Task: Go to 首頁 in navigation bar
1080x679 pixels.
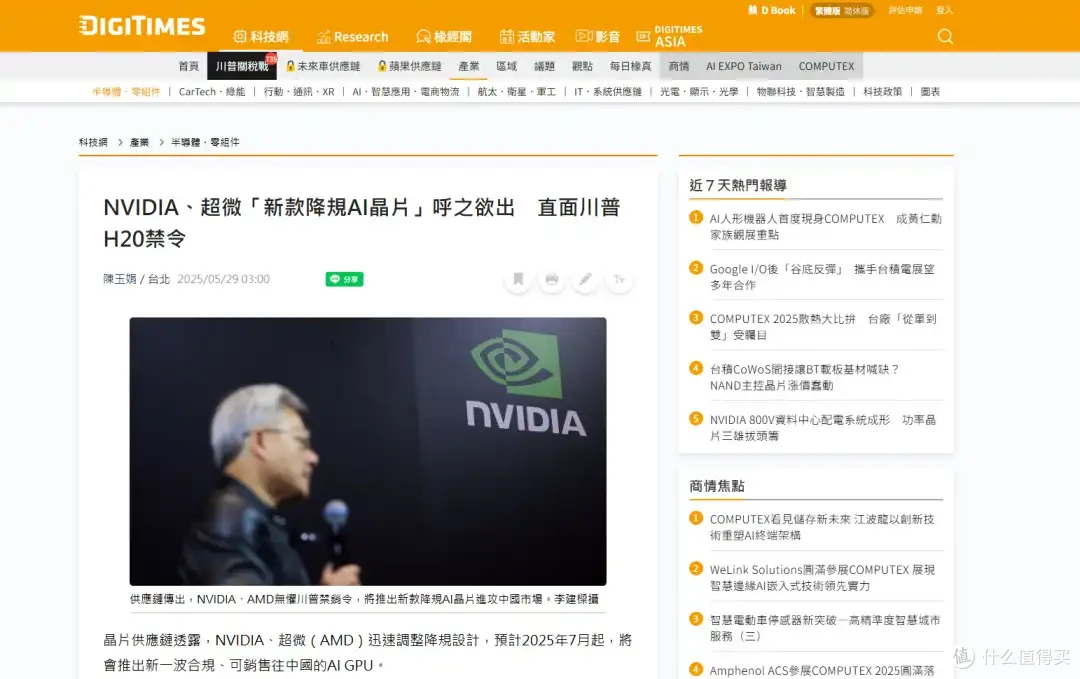Action: (x=188, y=66)
